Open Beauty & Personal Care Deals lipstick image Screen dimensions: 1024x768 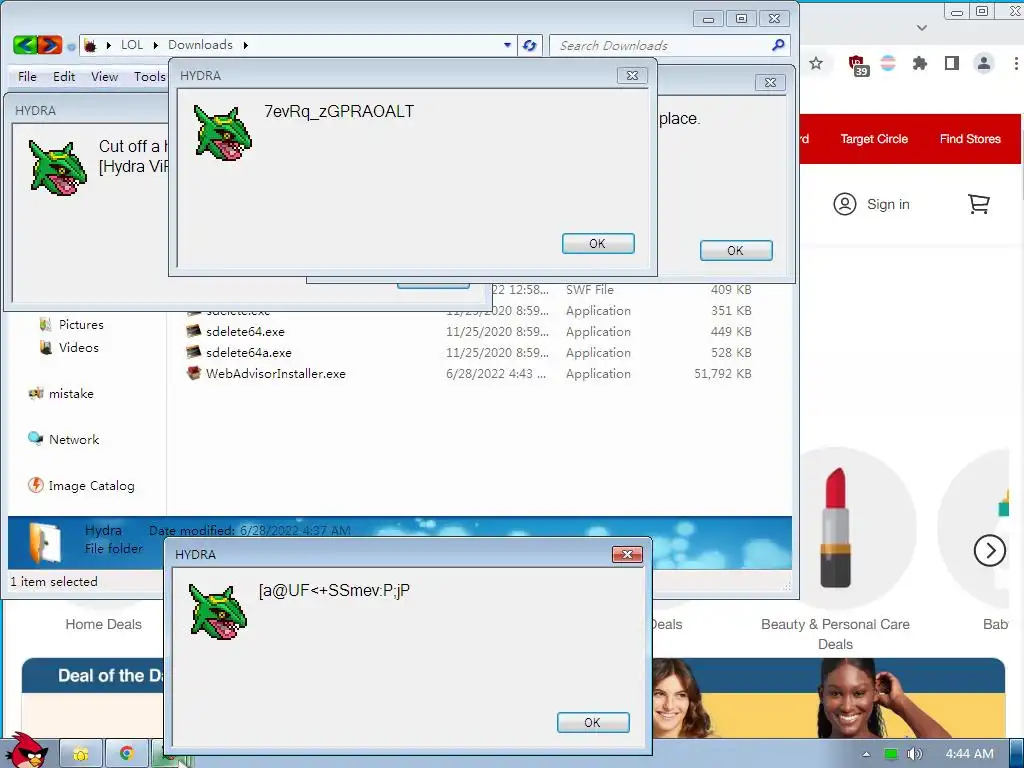(x=836, y=527)
